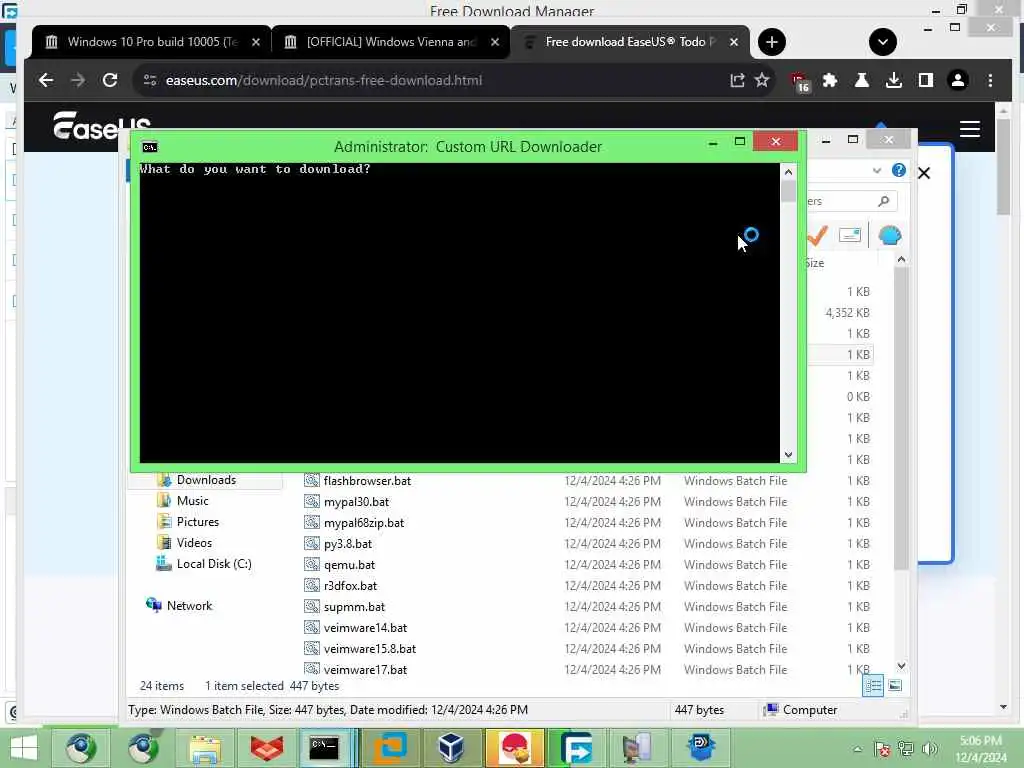Show hidden system tray icons
The width and height of the screenshot is (1024, 768).
tap(857, 748)
